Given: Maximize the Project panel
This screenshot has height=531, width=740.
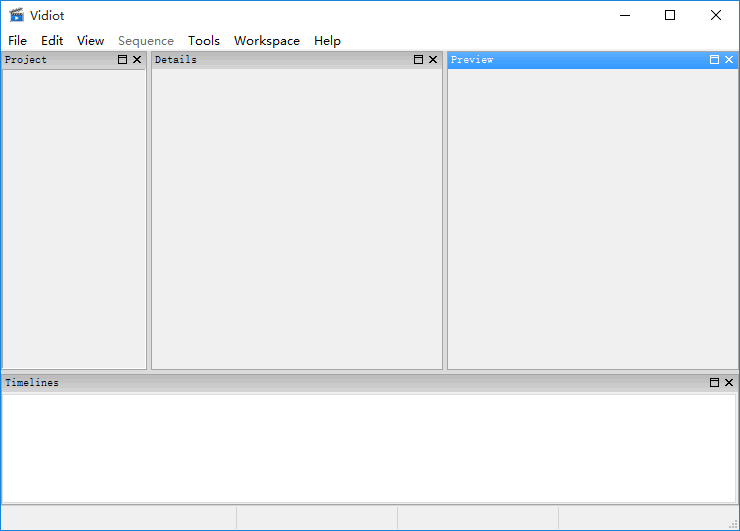Looking at the screenshot, I should tap(122, 59).
